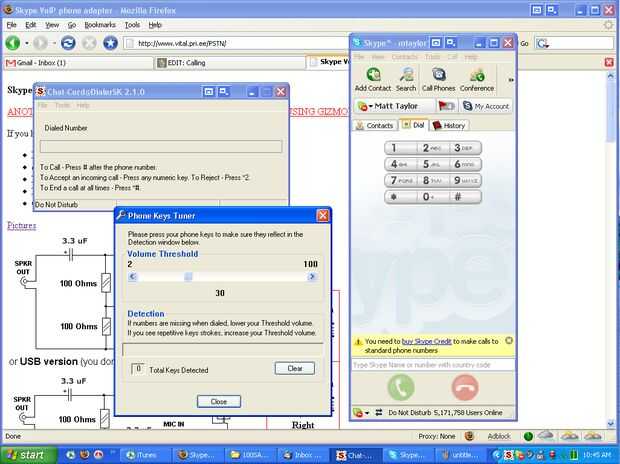Open Forward button history dropdown arrow

54,43
